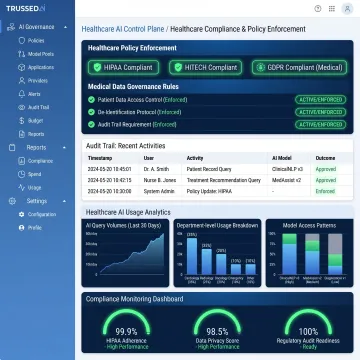This screenshot has height=360, width=360.
Task: Open the help question mark icon
Action: (x=318, y=9)
